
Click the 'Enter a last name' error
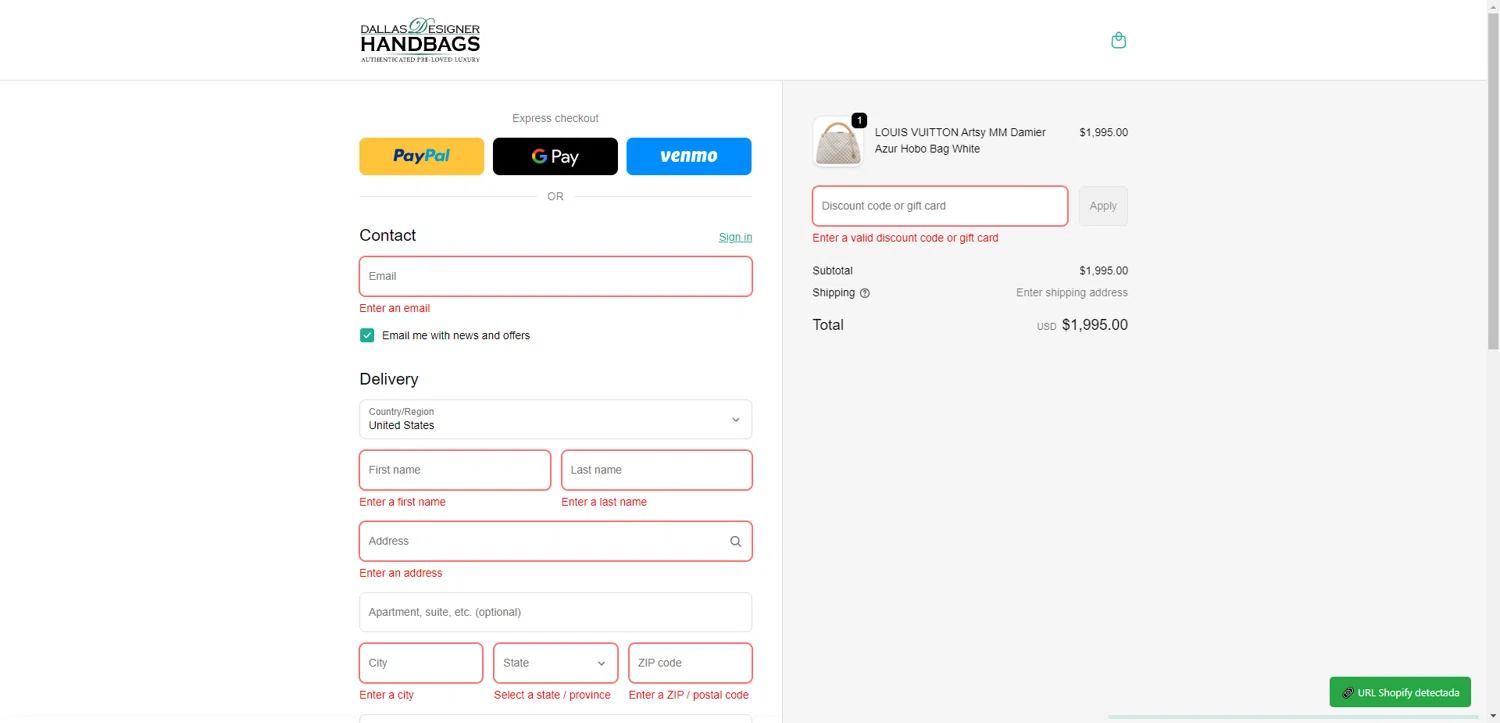(x=604, y=502)
